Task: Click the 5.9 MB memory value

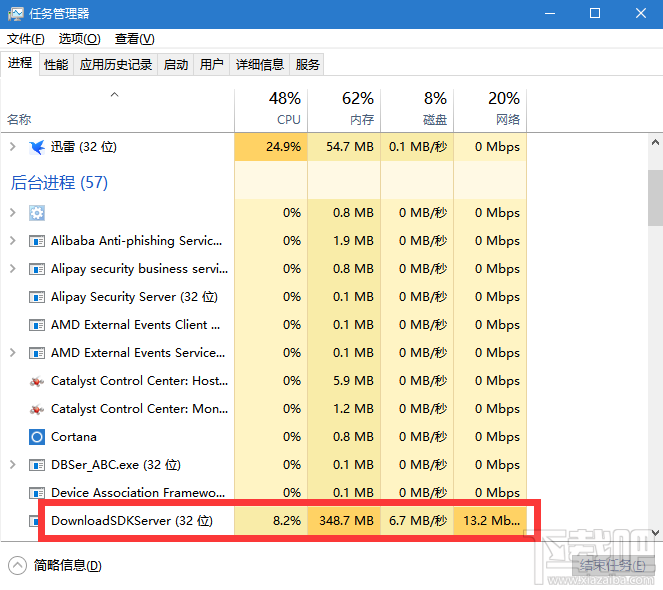Action: pos(353,381)
